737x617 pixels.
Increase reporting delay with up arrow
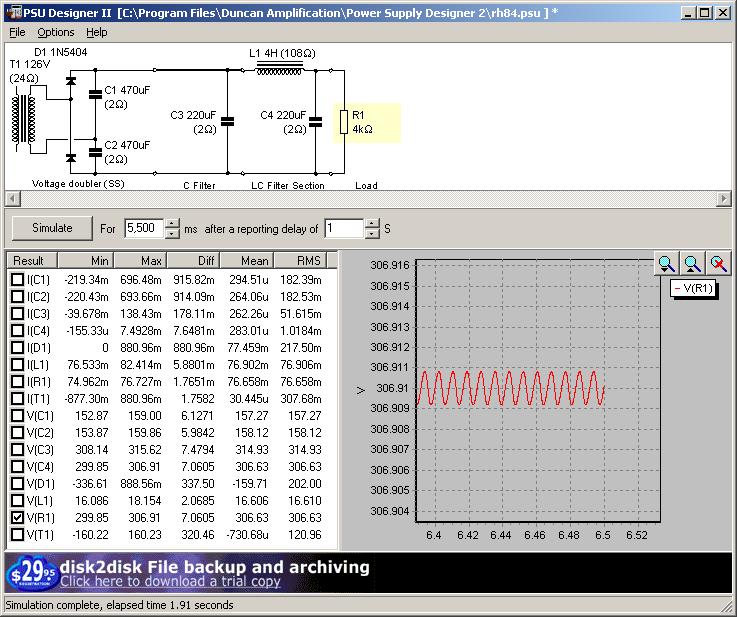372,223
